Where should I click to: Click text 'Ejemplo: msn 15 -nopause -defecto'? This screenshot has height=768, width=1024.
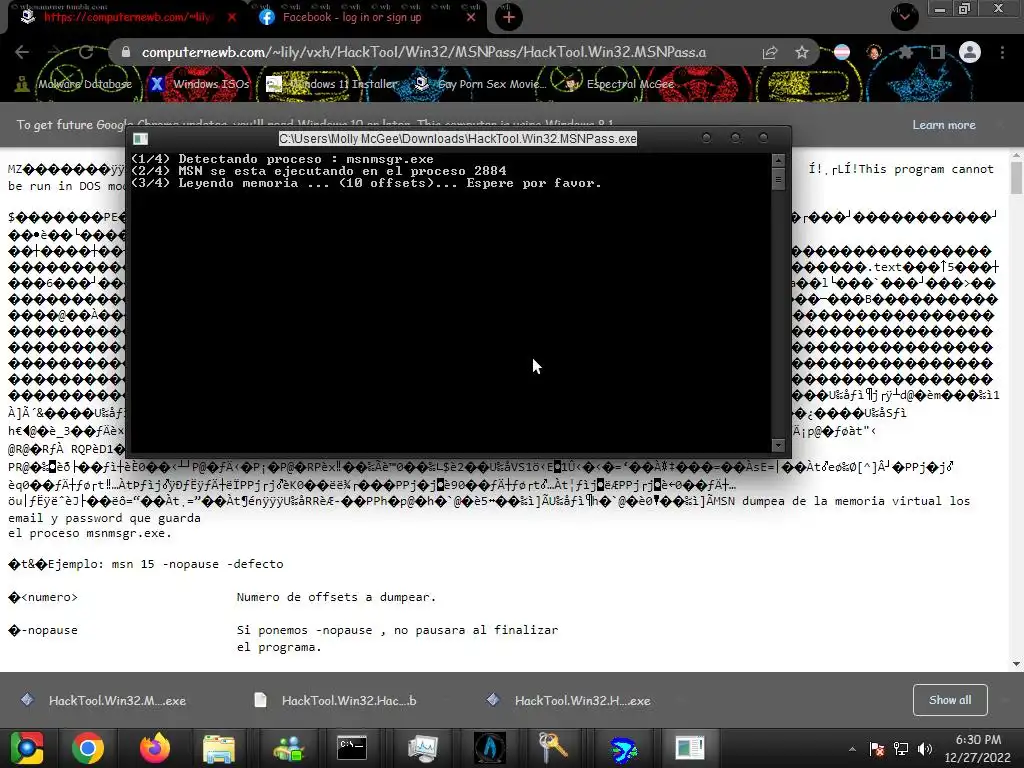point(165,564)
